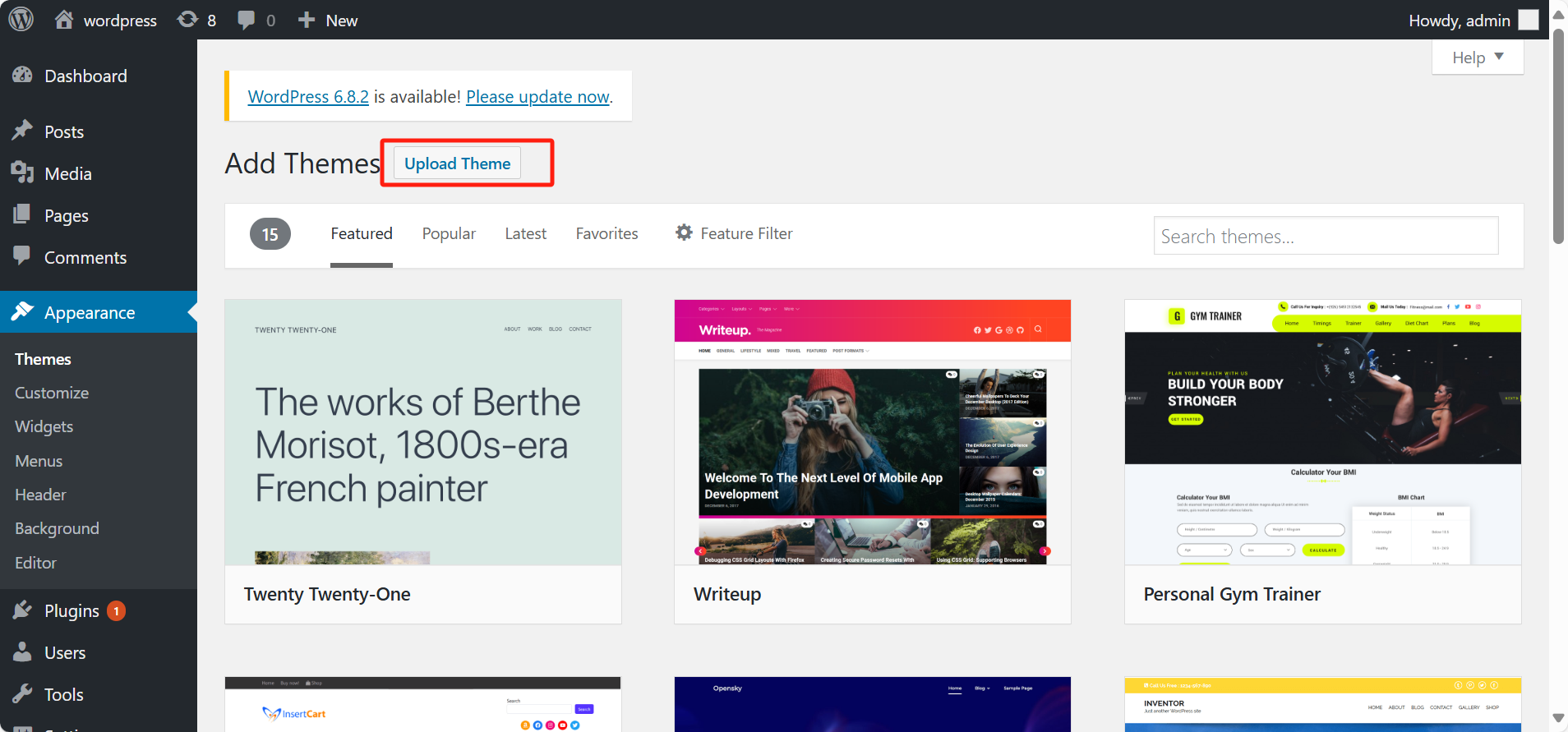The image size is (1568, 732).
Task: Click the Upload Theme button
Action: [x=457, y=163]
